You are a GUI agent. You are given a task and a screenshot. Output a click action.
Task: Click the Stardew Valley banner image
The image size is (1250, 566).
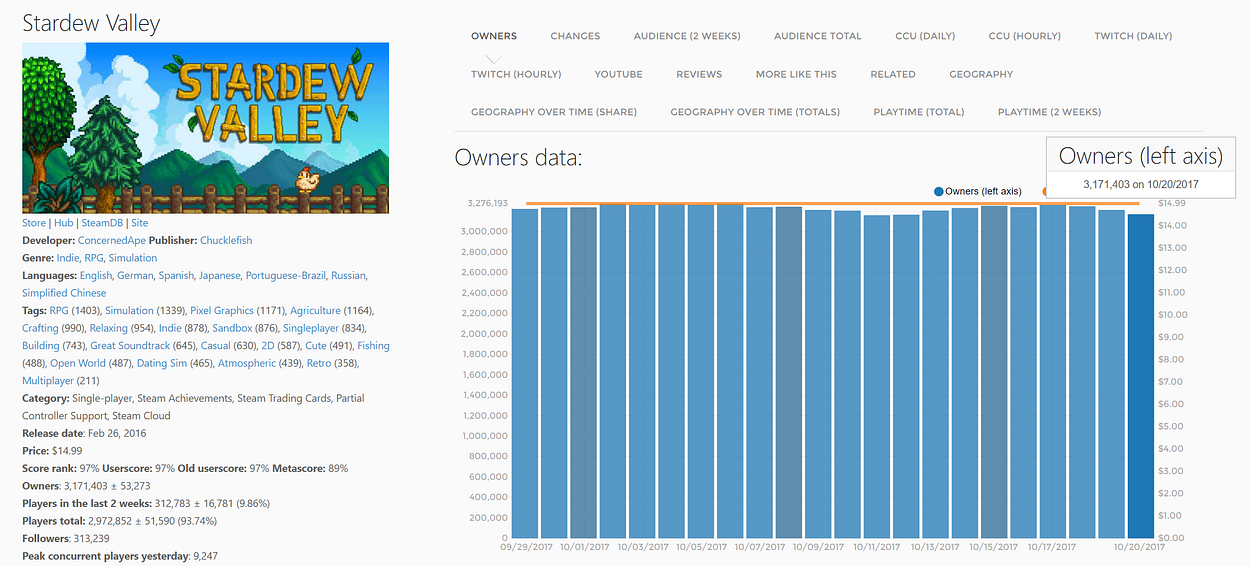click(x=205, y=127)
